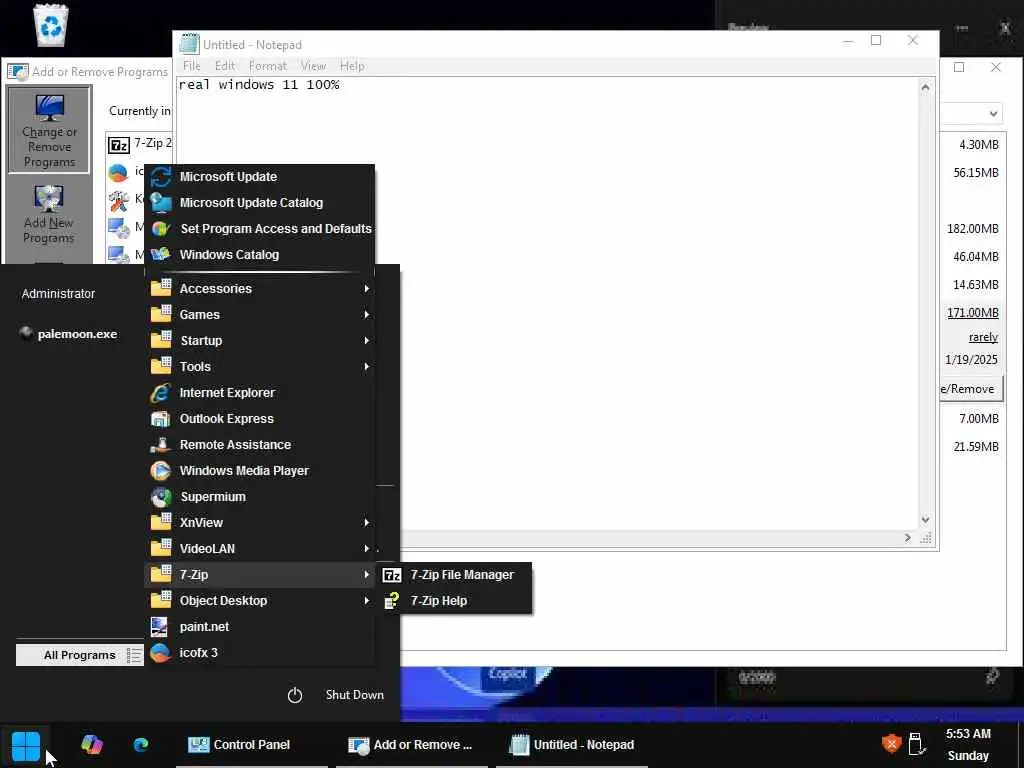Open Notepad Edit menu

225,66
